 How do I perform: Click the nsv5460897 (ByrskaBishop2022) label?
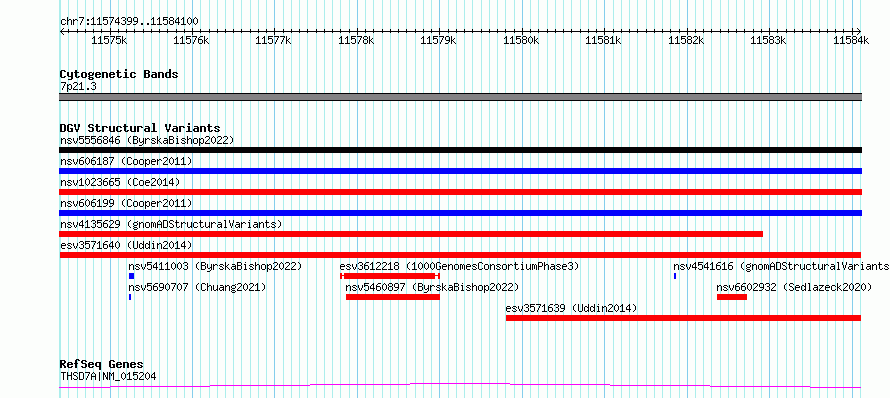pyautogui.click(x=433, y=287)
